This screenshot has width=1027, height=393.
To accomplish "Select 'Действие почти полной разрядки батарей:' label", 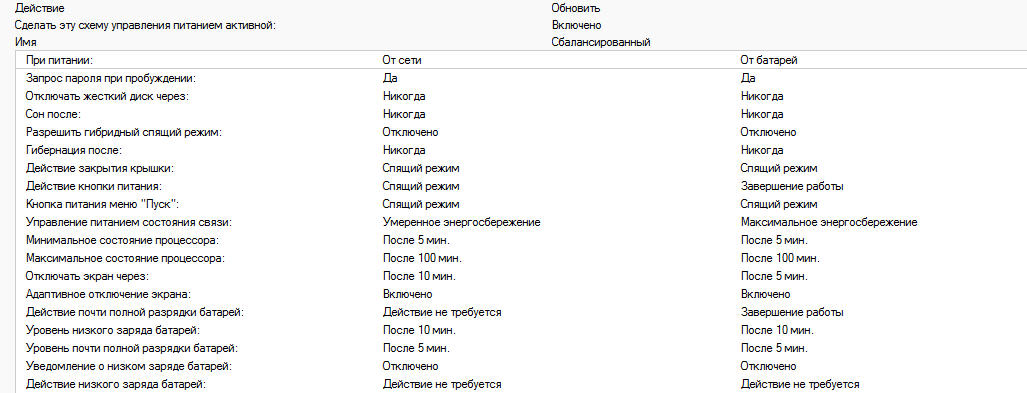I will click(x=135, y=312).
